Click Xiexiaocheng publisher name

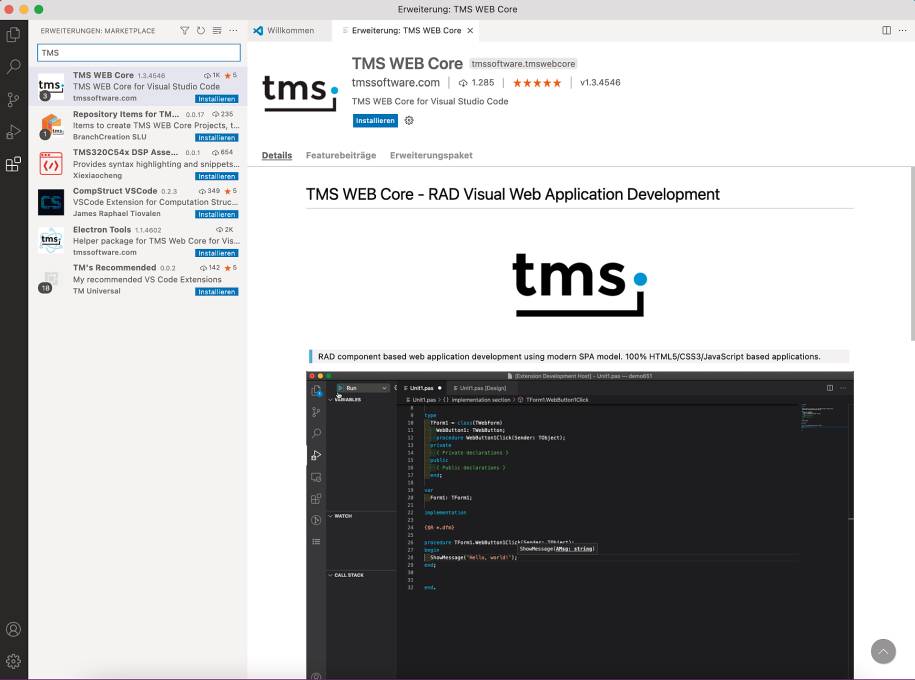coord(97,175)
